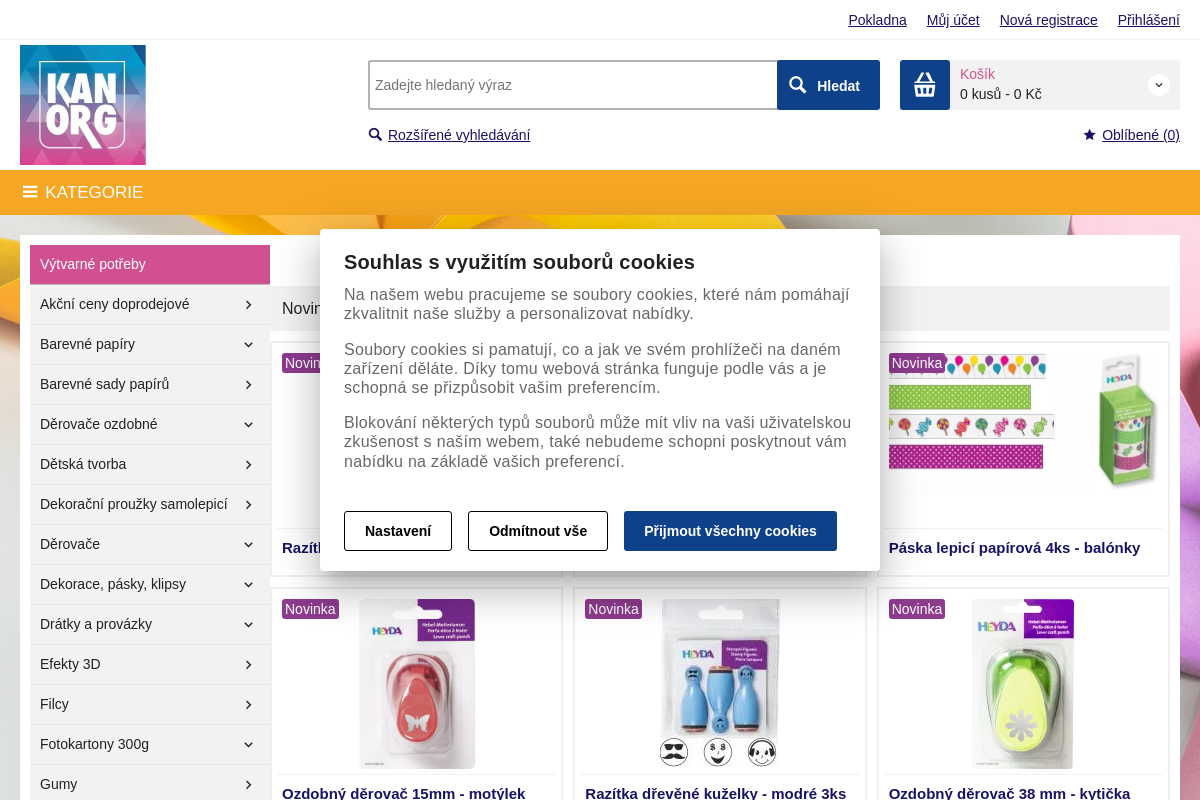Image resolution: width=1200 pixels, height=800 pixels.
Task: Accept all cookies with Přijmout všechny cookies
Action: tap(730, 531)
